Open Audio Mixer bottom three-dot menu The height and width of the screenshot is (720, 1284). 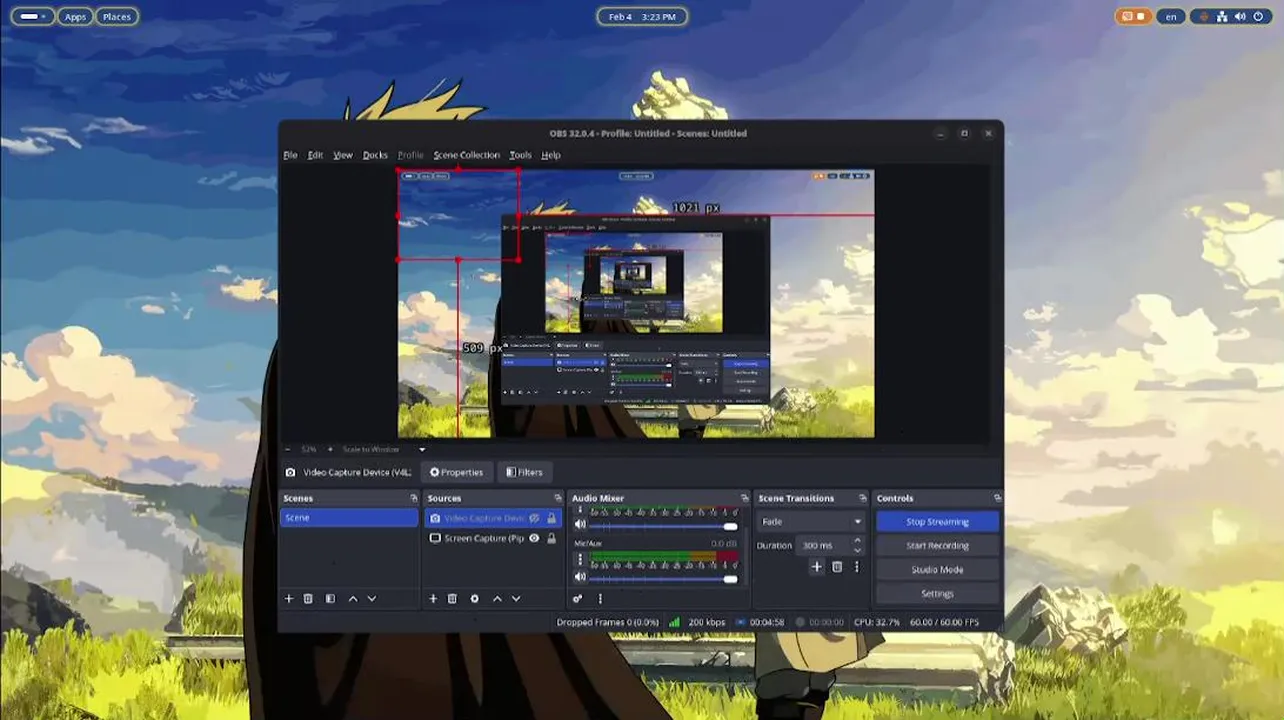(600, 598)
